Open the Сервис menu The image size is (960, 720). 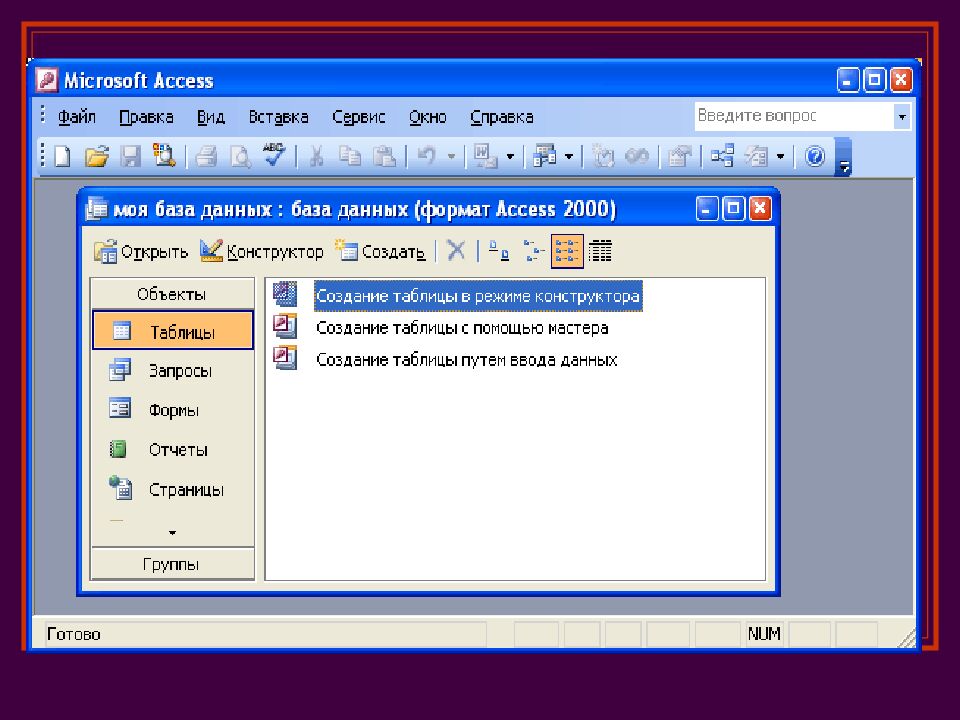[358, 117]
